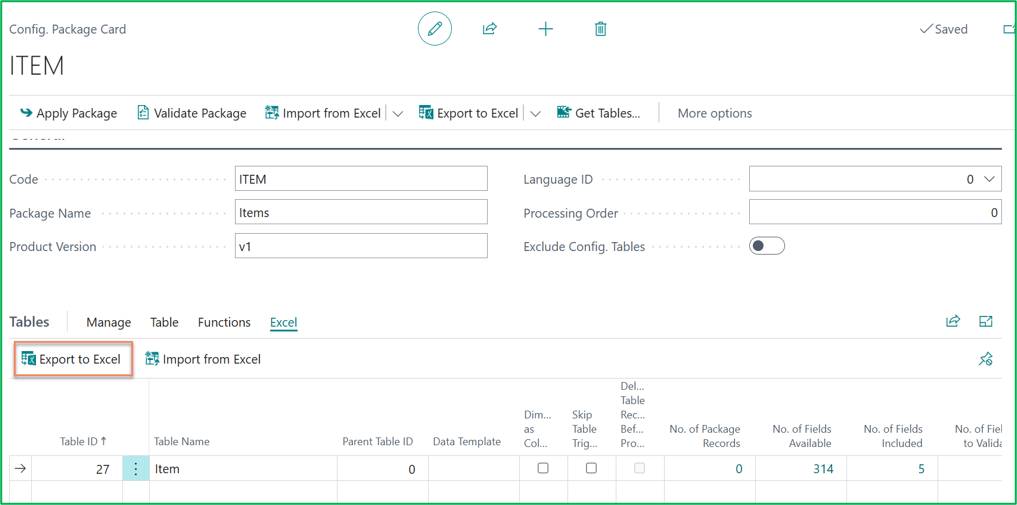Image resolution: width=1017 pixels, height=505 pixels.
Task: Open the Table tab in Tables
Action: click(x=164, y=322)
